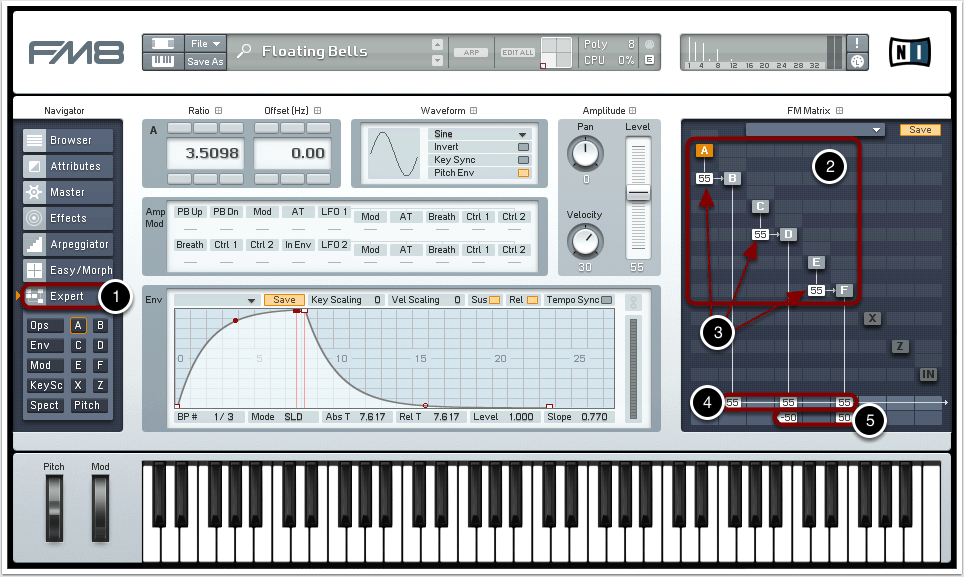Select previous preset with up arrow
This screenshot has height=577, width=964.
click(x=437, y=44)
